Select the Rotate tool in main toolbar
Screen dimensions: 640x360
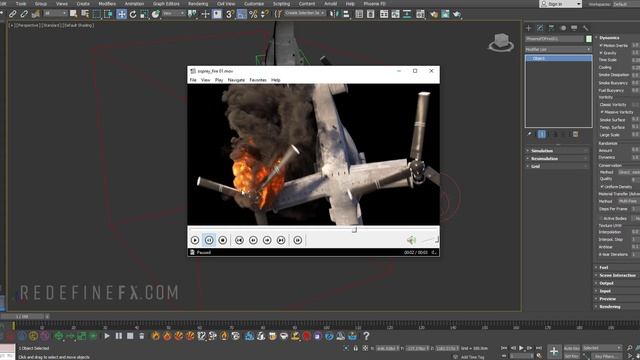(133, 14)
